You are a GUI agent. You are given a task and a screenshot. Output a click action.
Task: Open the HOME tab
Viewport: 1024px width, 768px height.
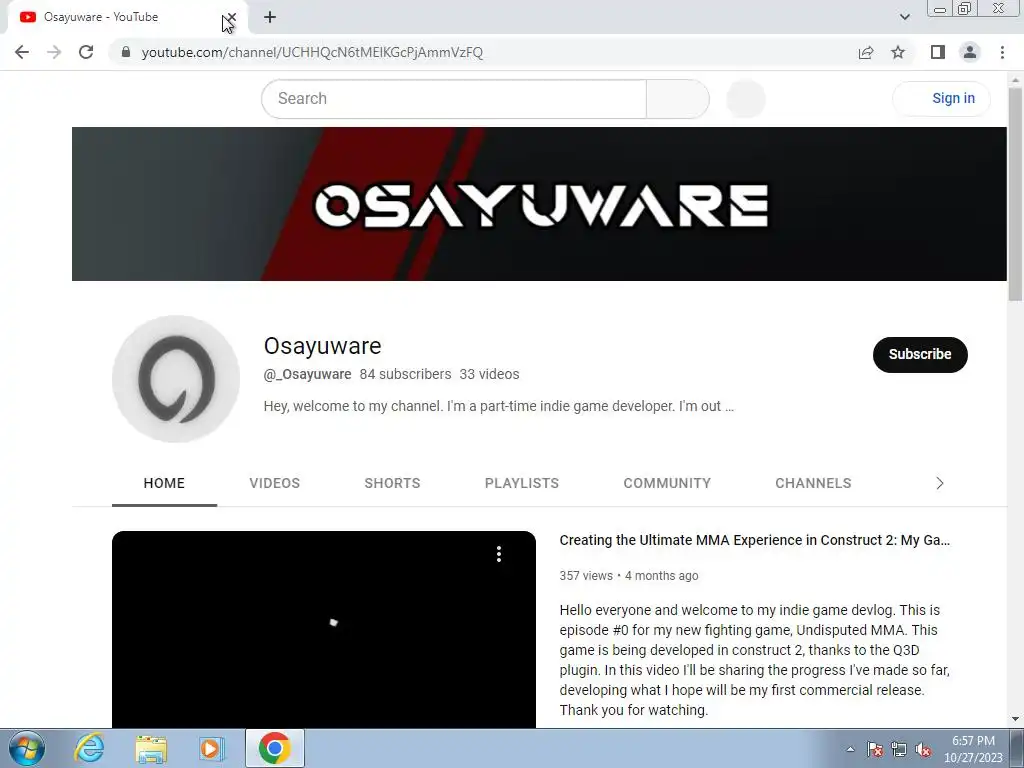coord(165,483)
